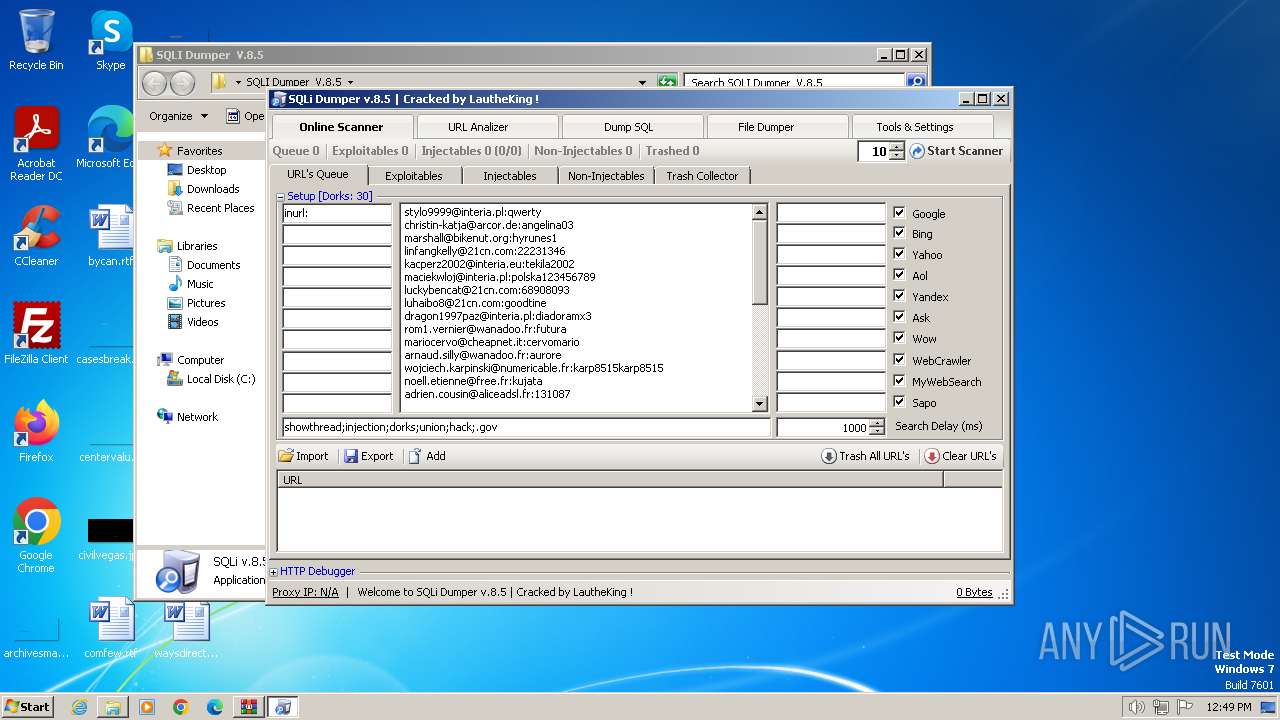Expand the HTTP Debugger section
This screenshot has height=720, width=1280.
coord(274,572)
